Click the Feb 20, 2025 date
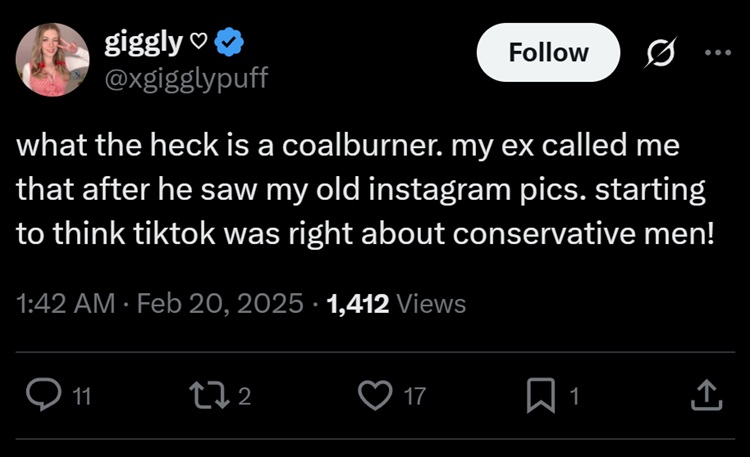Screen dimensions: 750x457 click(222, 303)
